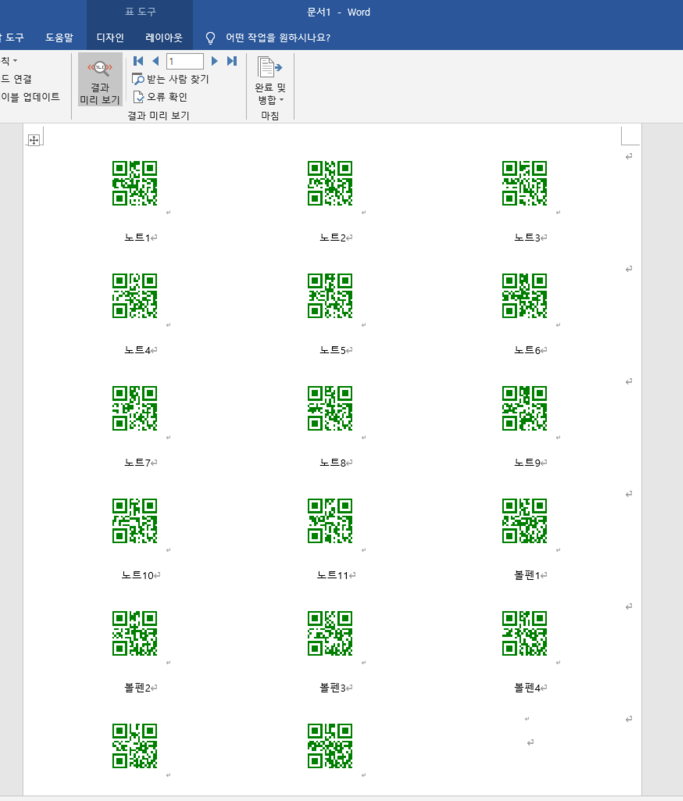Select the QR code above 노트5
This screenshot has height=801, width=683.
coord(330,296)
